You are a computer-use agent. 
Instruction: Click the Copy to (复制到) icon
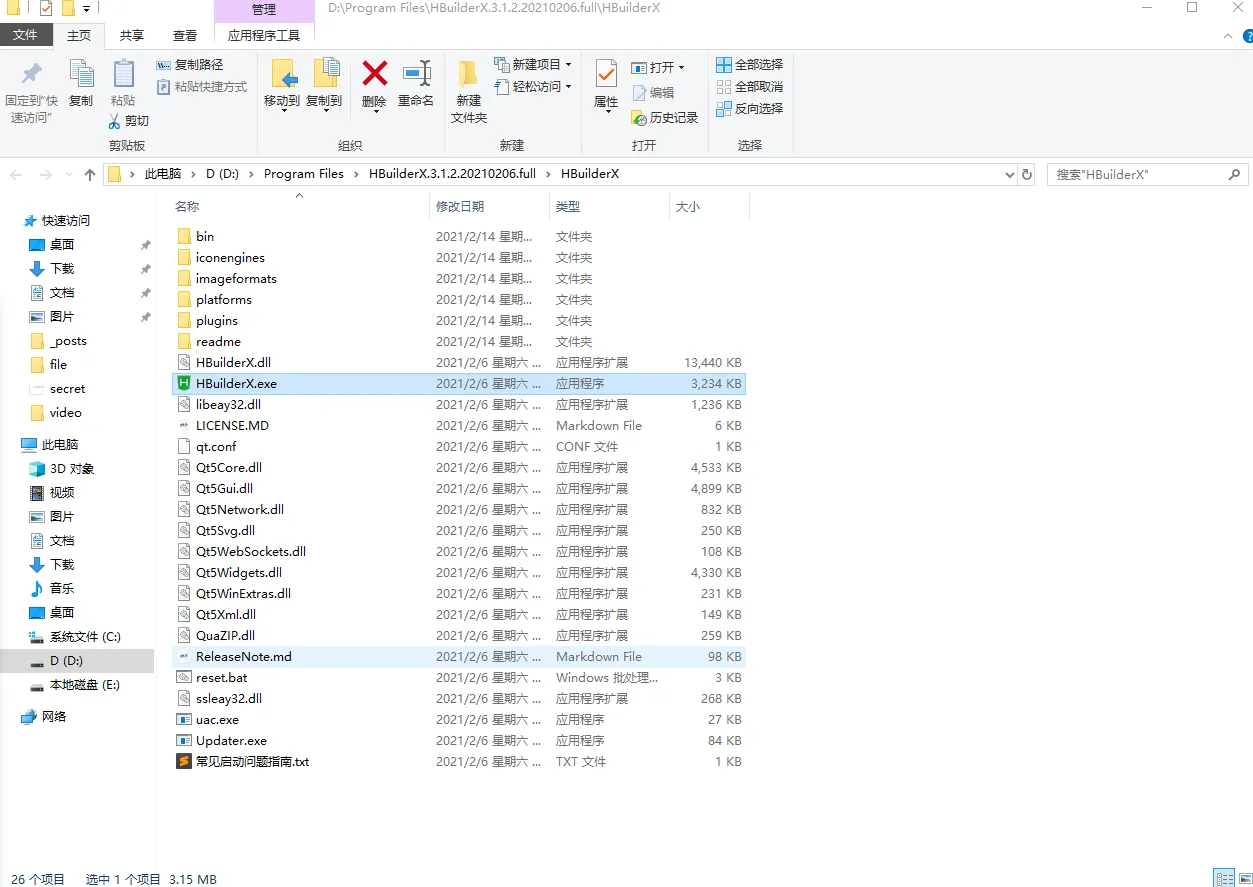point(325,74)
